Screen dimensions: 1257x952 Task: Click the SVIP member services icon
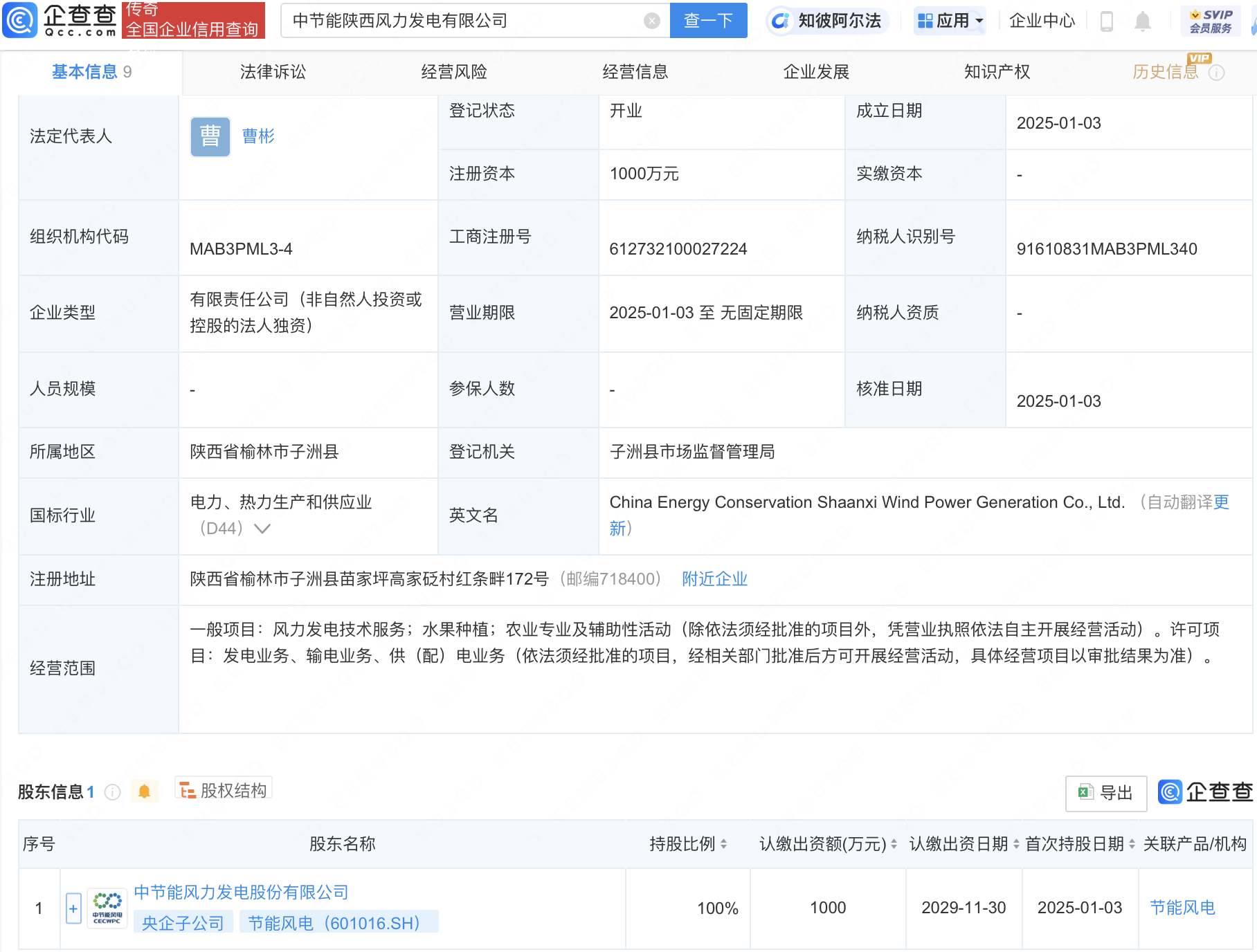point(1210,21)
